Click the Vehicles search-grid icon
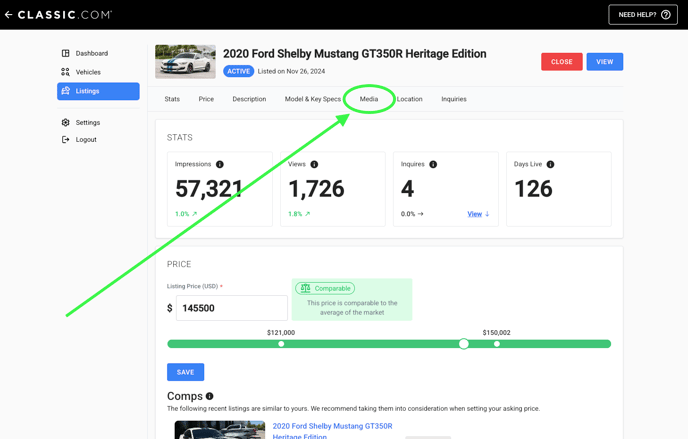Viewport: 688px width, 439px height. (x=65, y=72)
